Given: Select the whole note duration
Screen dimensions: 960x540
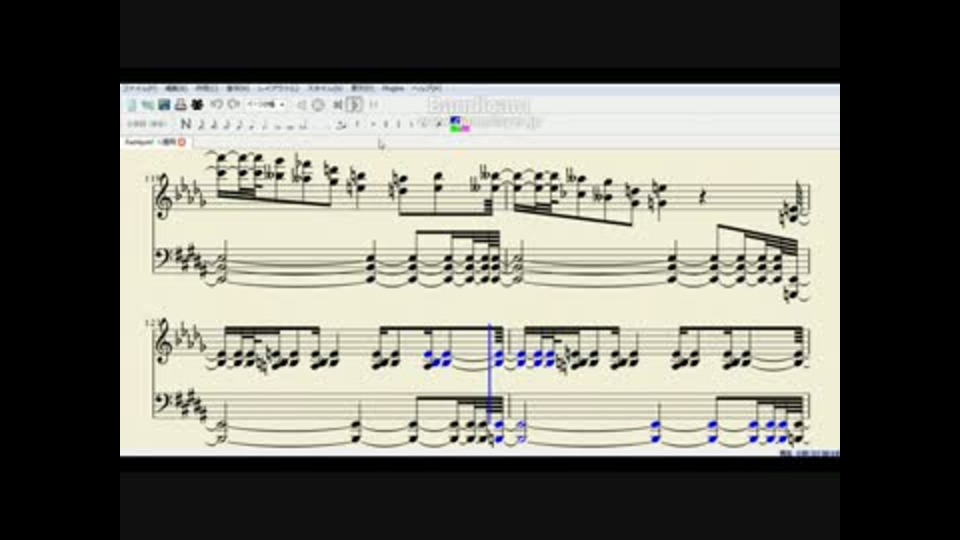Looking at the screenshot, I should pos(277,125).
